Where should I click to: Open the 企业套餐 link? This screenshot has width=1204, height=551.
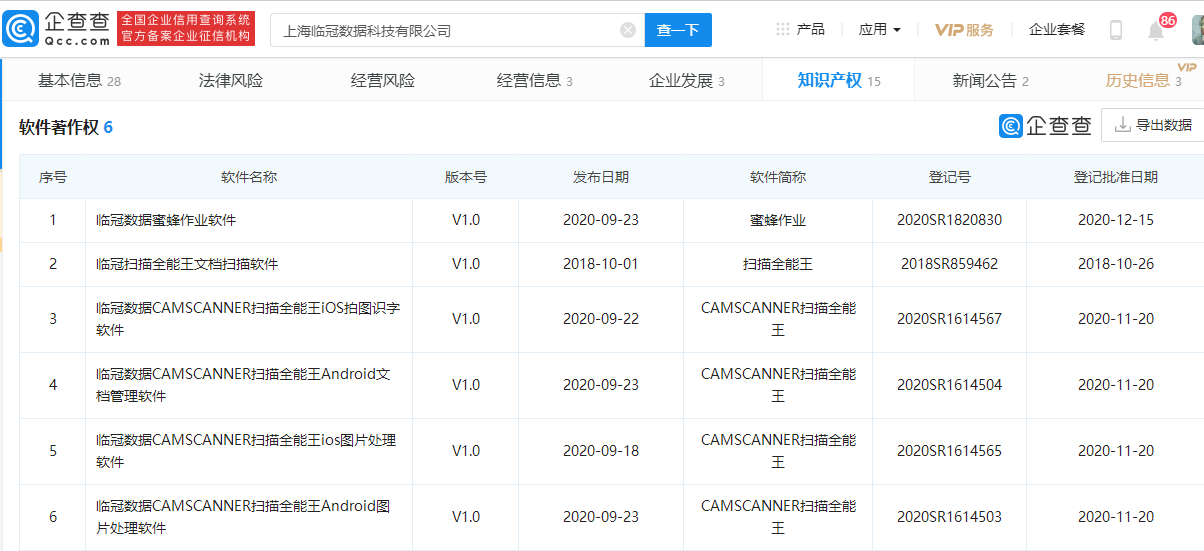coord(1057,30)
